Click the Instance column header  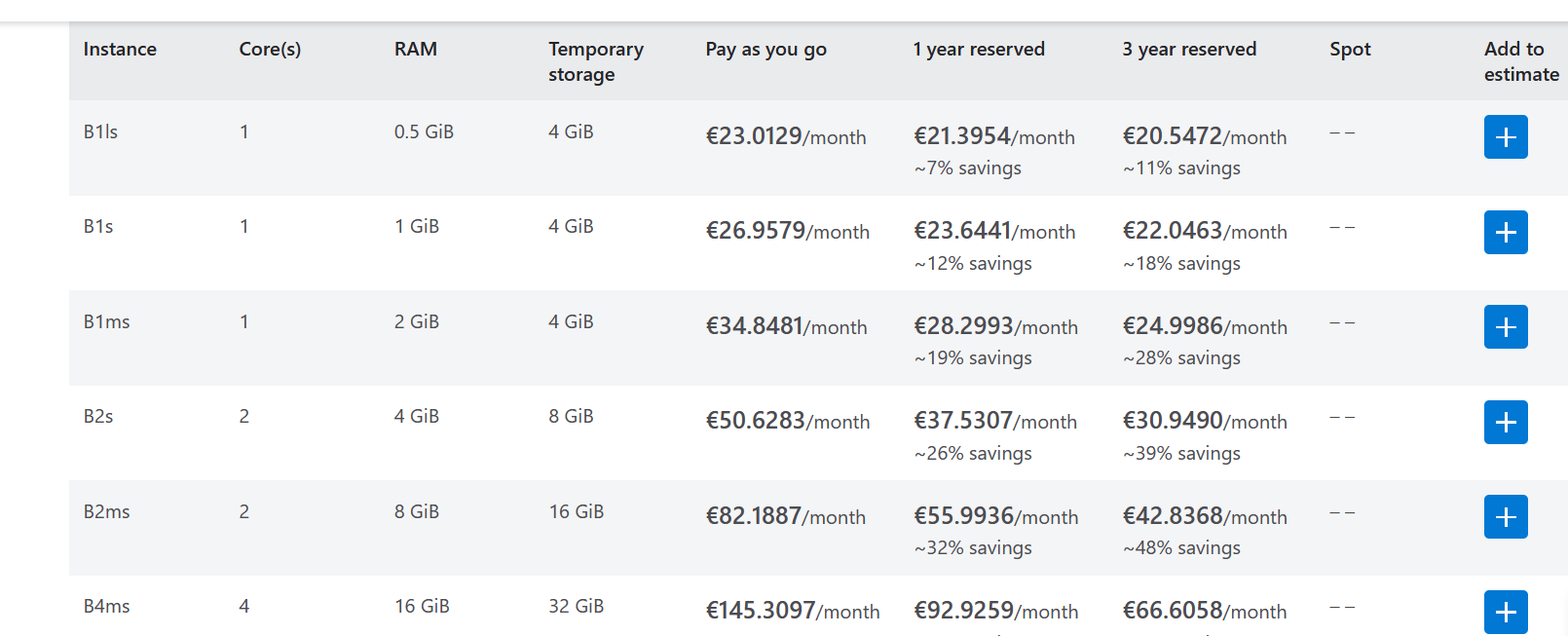point(120,50)
